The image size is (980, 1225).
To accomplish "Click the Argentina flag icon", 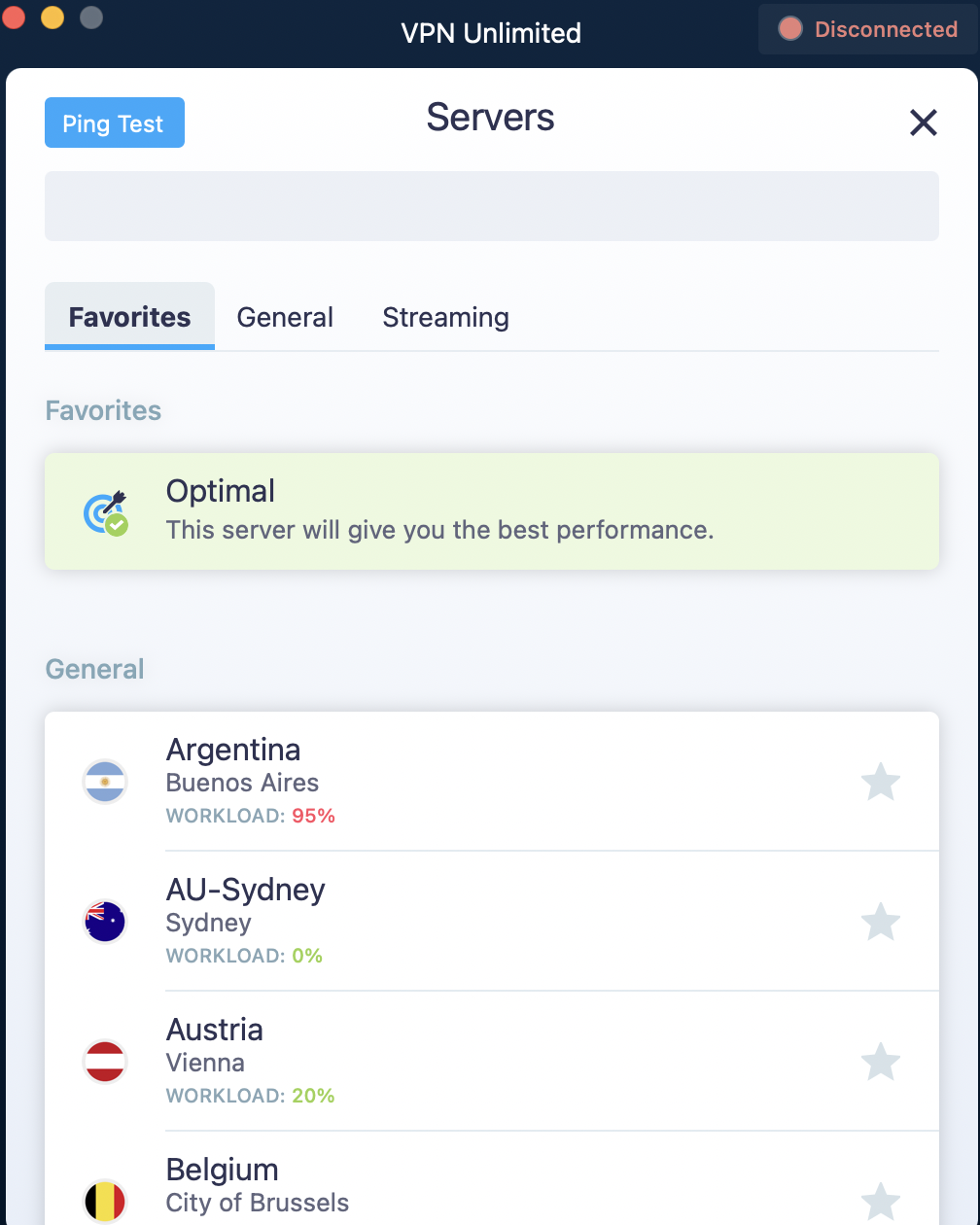I will click(105, 782).
